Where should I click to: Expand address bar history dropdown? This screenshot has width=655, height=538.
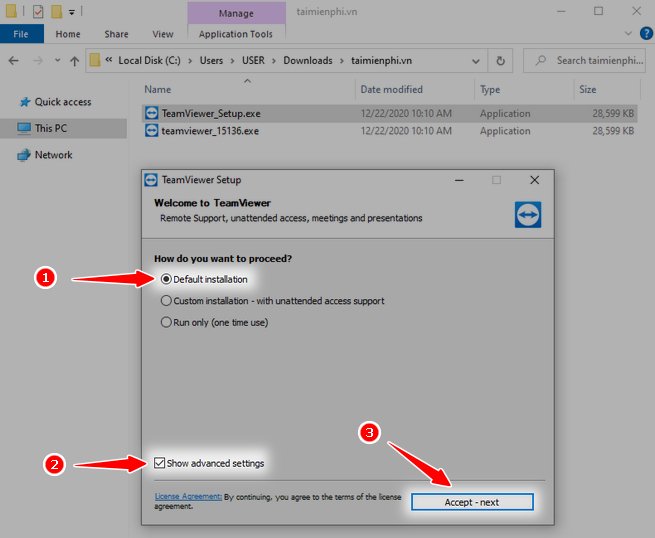coord(475,61)
